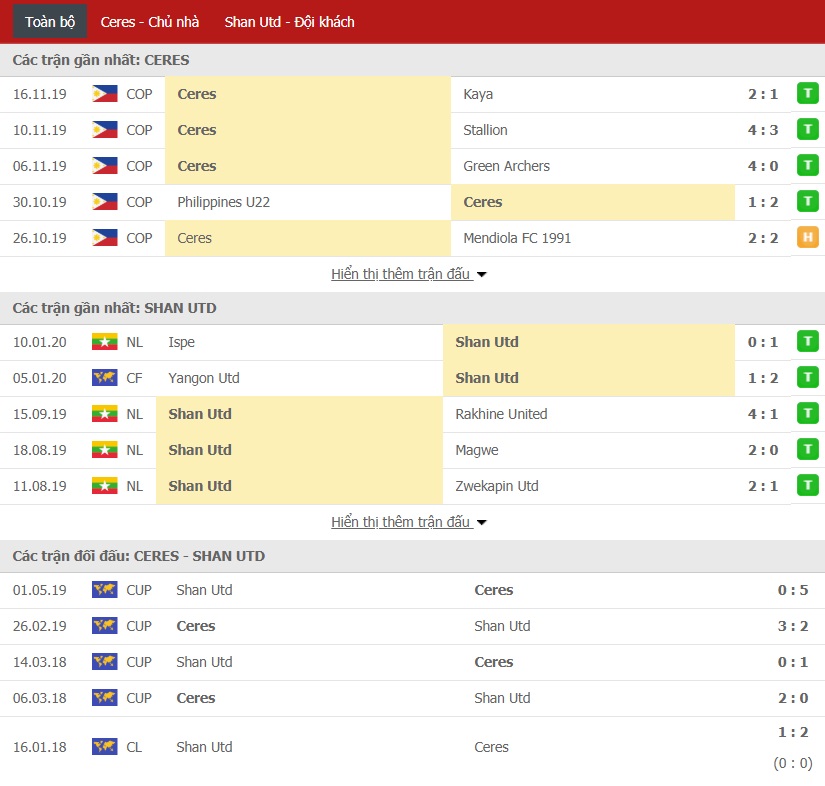
Task: Click green T badge for Rakhine United match
Action: [808, 414]
